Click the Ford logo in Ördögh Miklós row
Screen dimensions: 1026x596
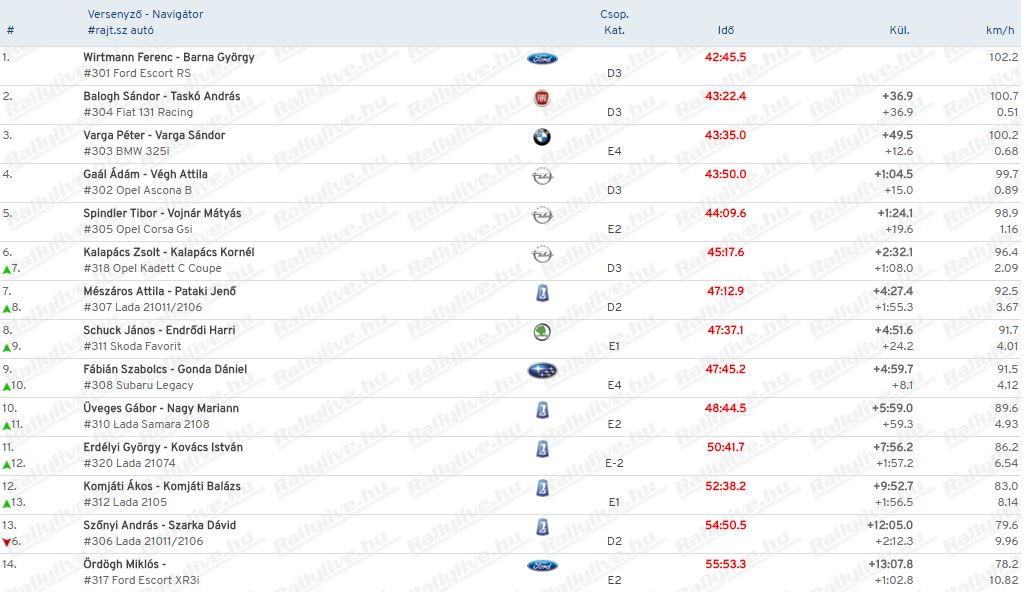pyautogui.click(x=542, y=566)
